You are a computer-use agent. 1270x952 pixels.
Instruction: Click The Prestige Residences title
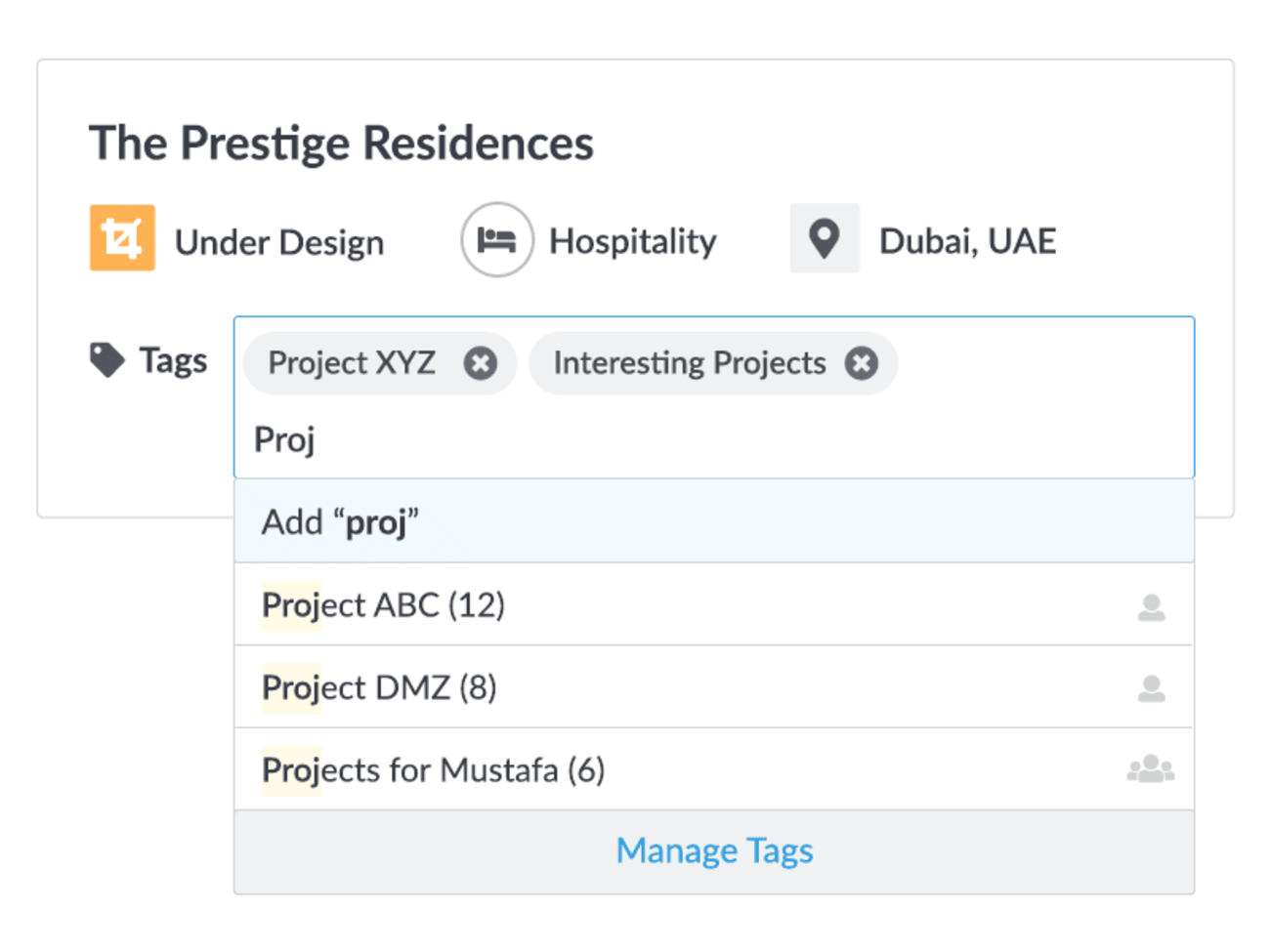pyautogui.click(x=341, y=144)
